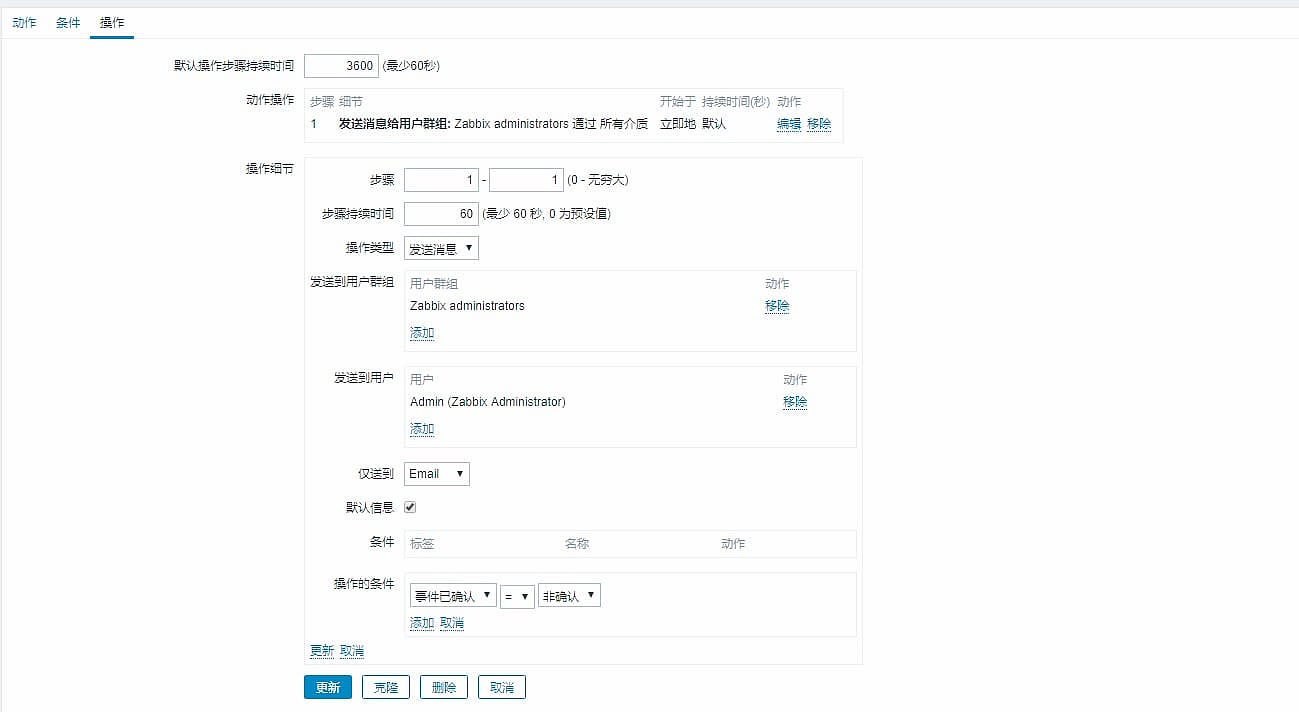Screen dimensions: 1299x712
Task: Click 移除 next to Admin (Zabbix Administrator)
Action: [795, 402]
